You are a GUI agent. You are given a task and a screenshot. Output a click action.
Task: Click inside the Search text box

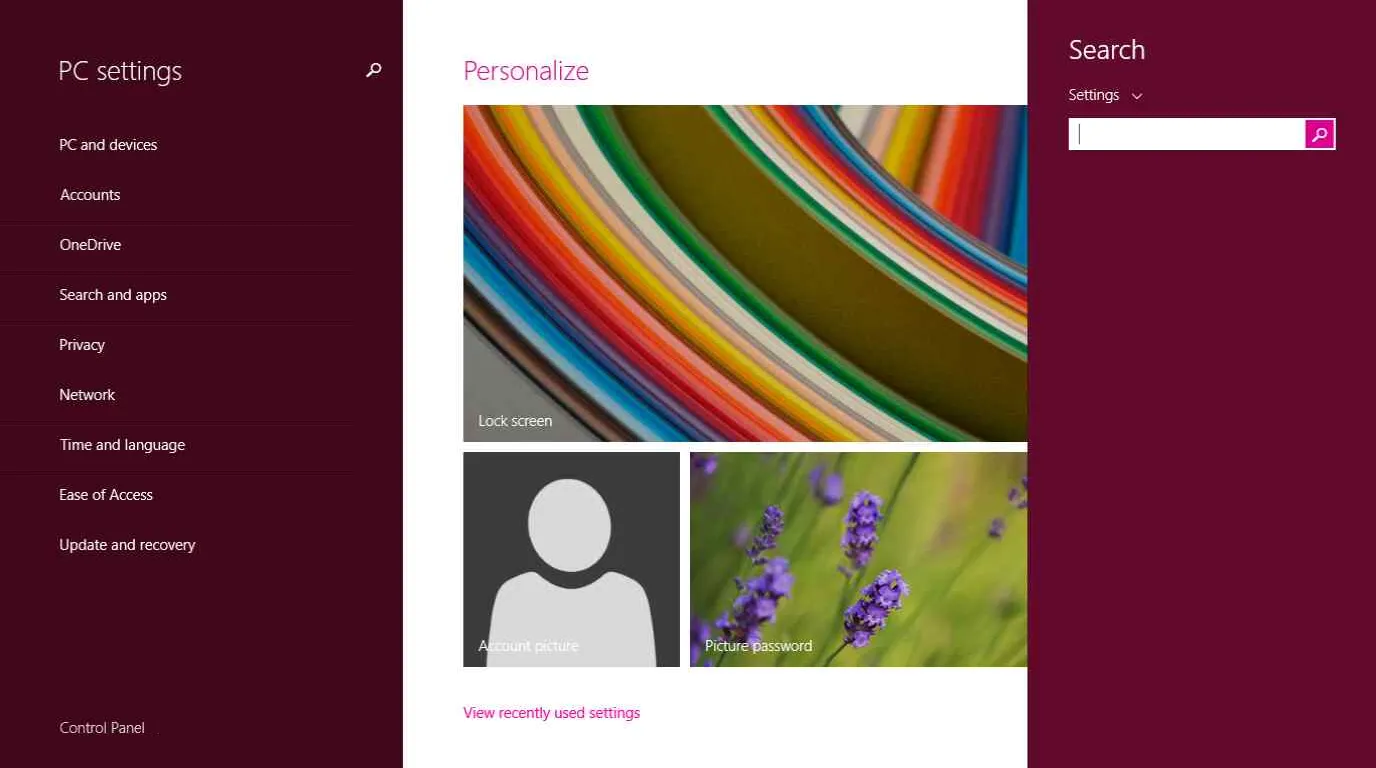click(x=1187, y=134)
